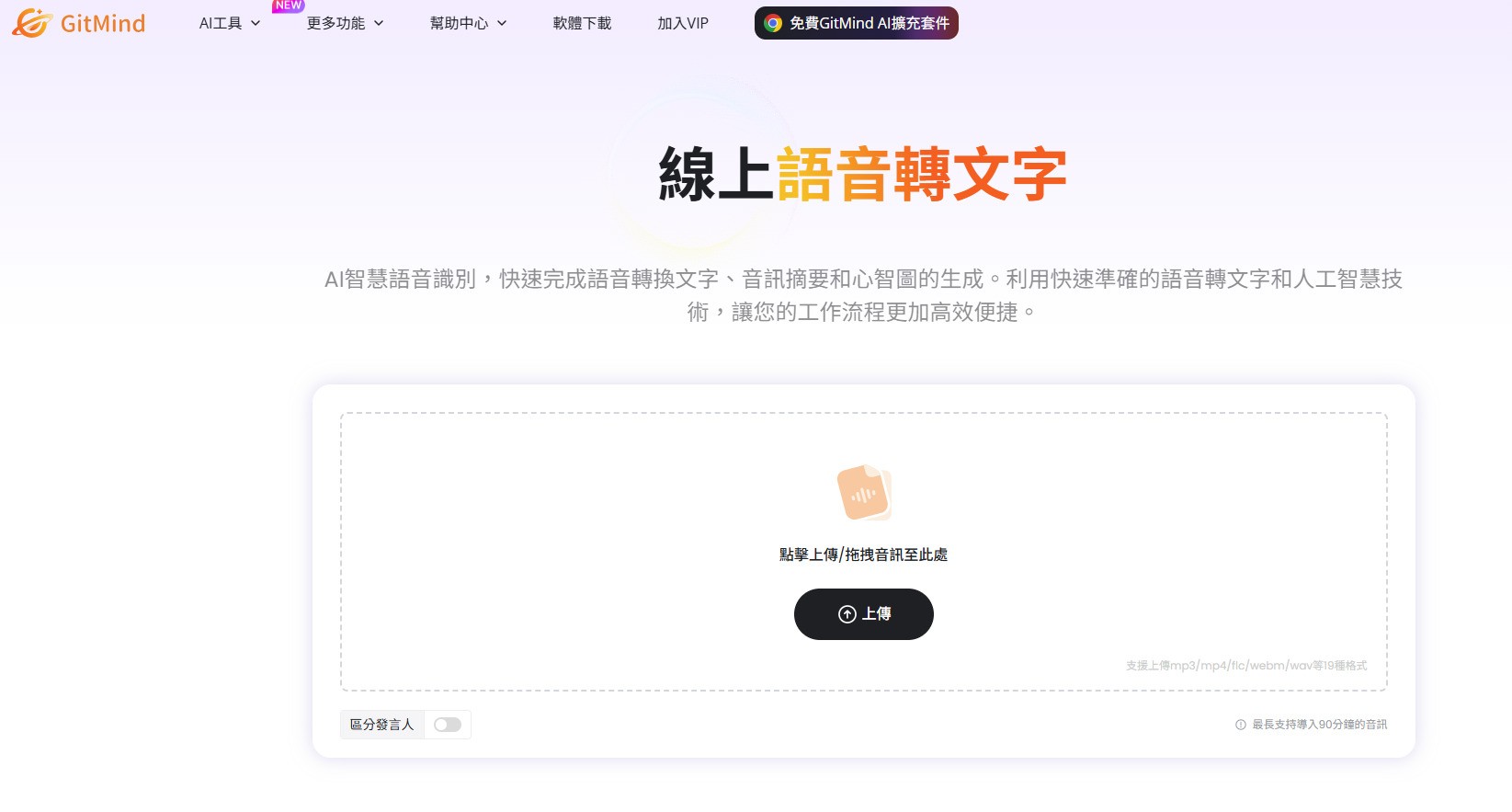Open the 軟體下載 menu item
Viewport: 1512px width, 812px height.
tap(582, 23)
